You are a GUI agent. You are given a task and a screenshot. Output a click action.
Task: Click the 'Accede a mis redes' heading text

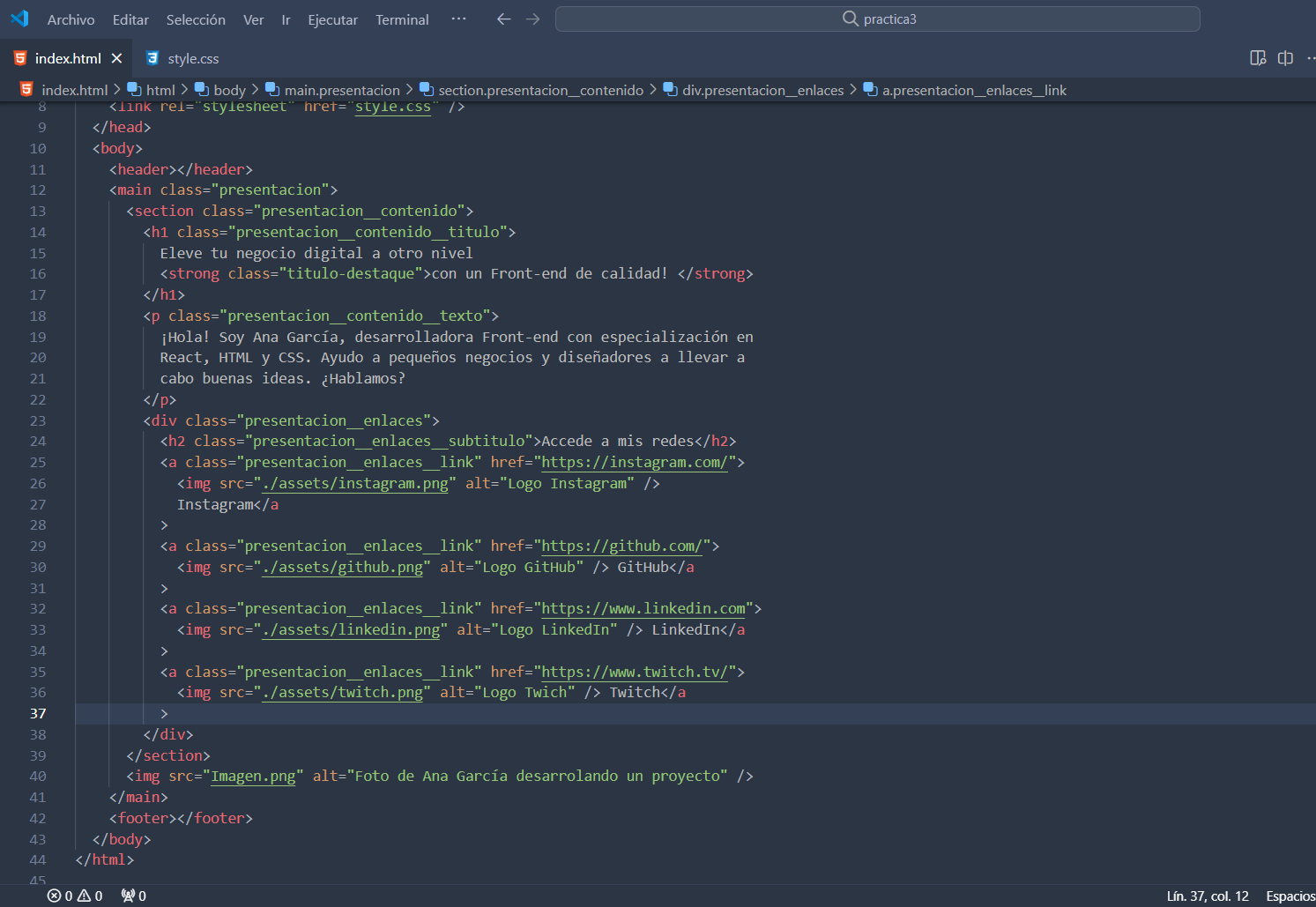click(x=617, y=441)
